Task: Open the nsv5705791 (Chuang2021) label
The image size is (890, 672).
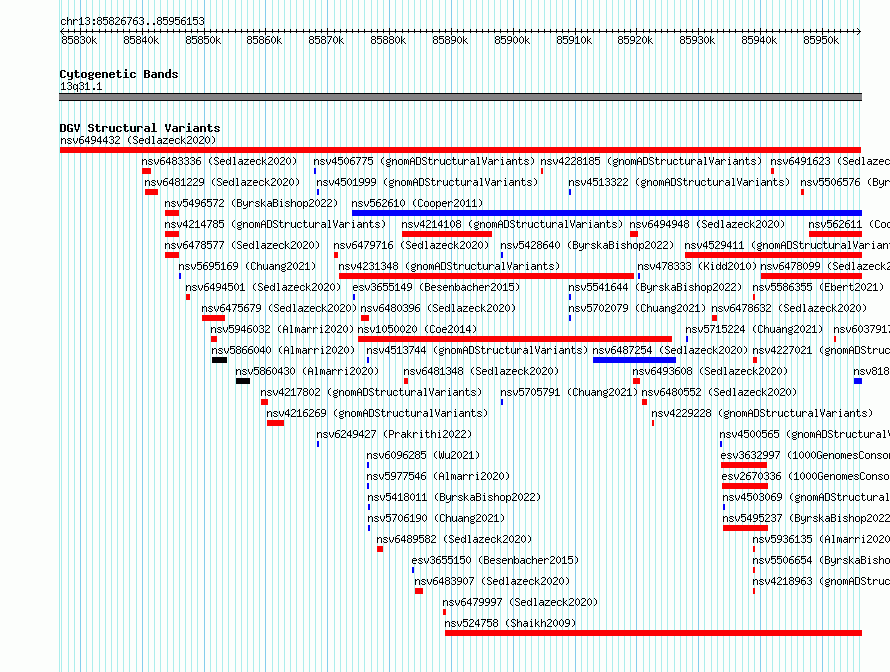Action: [x=569, y=392]
